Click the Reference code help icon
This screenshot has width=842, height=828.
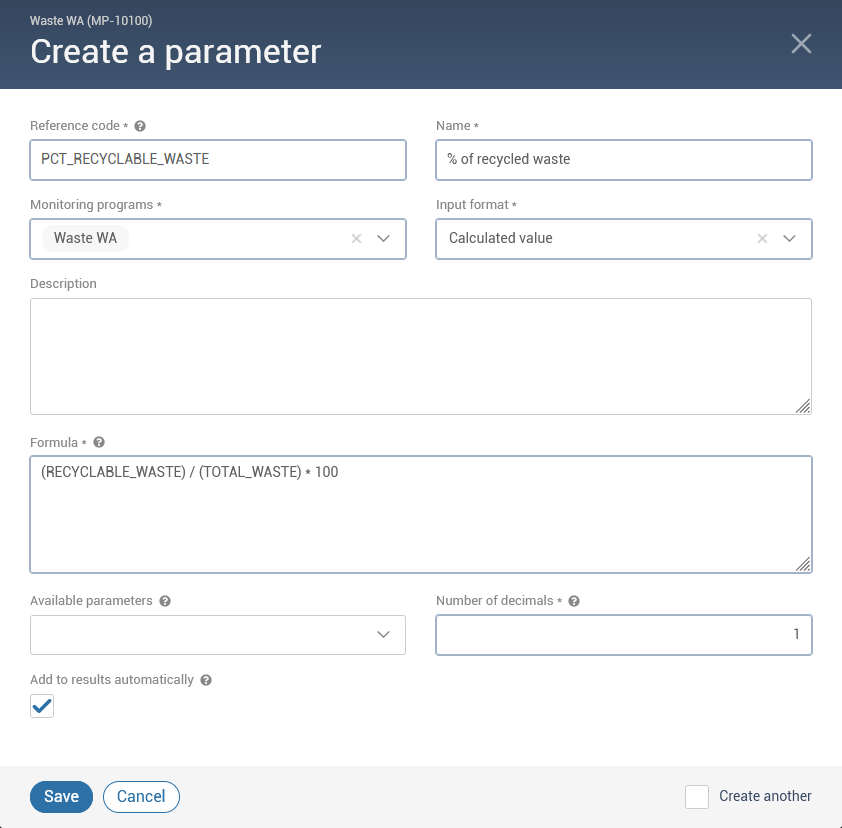140,126
